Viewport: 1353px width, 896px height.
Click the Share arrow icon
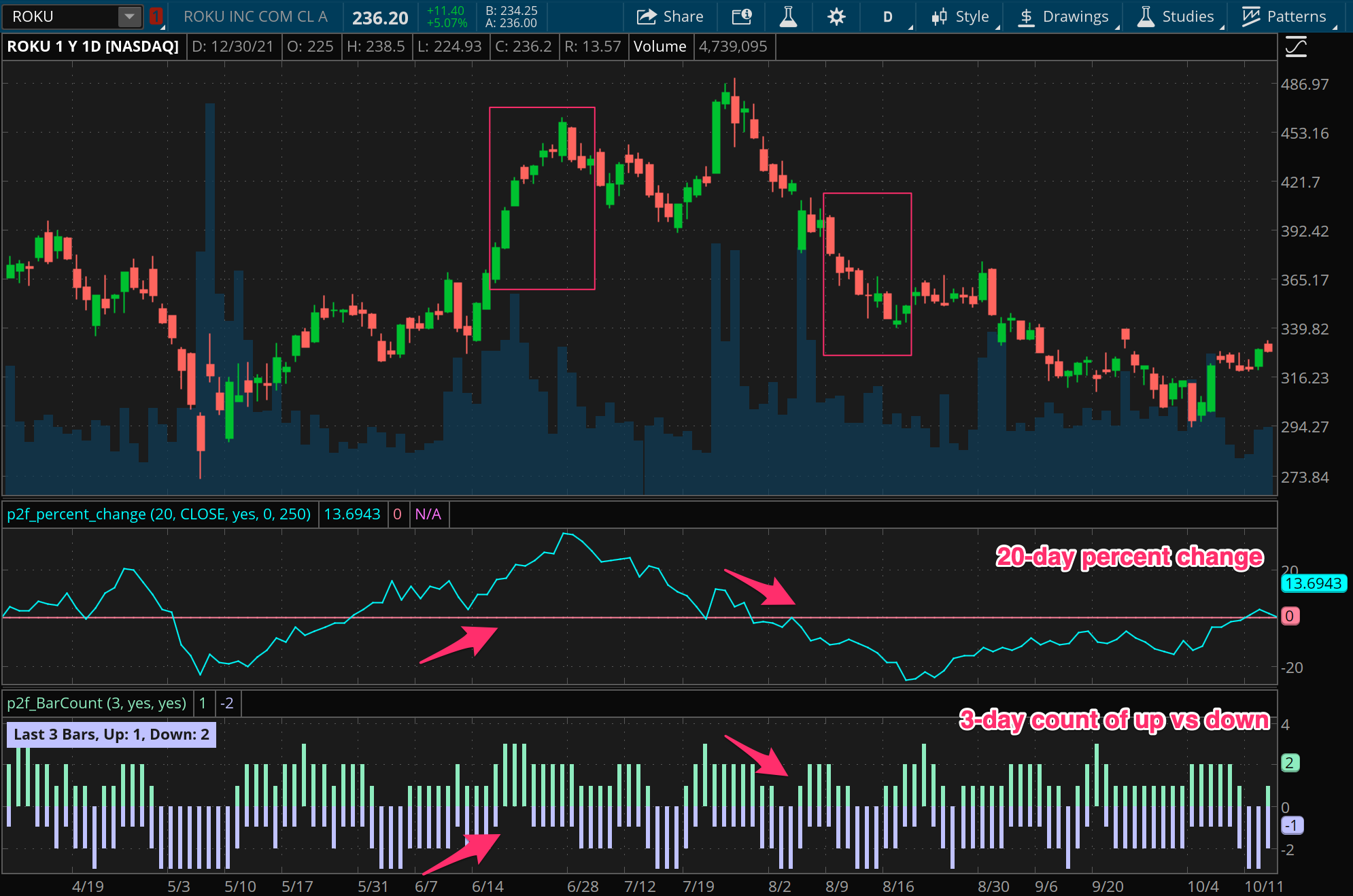click(x=647, y=16)
